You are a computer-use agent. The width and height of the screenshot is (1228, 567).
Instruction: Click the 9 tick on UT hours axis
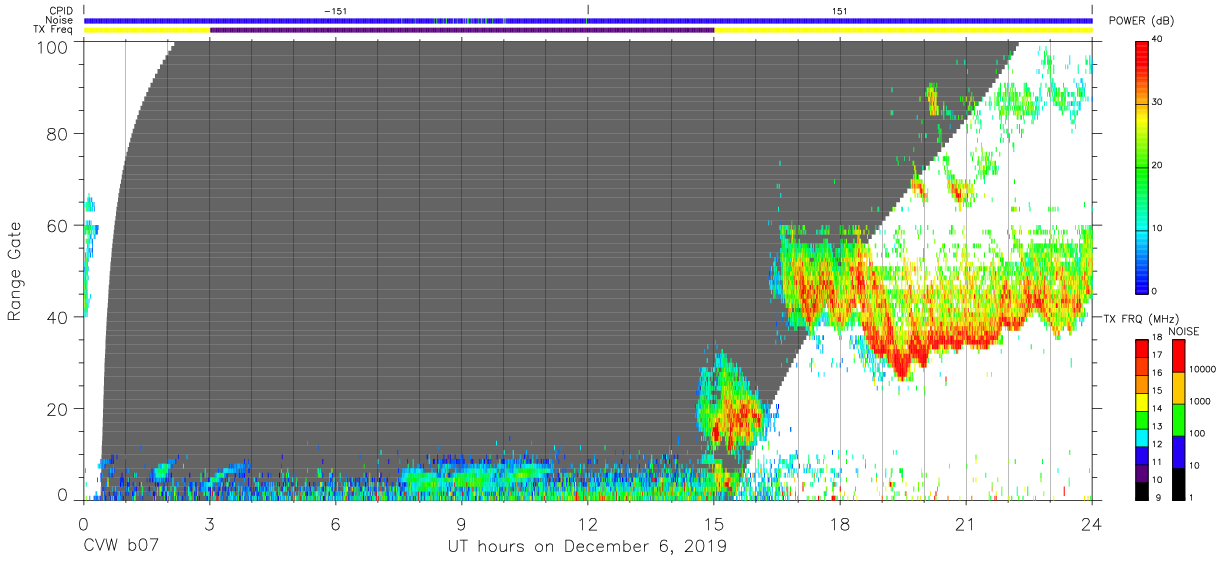(x=462, y=523)
